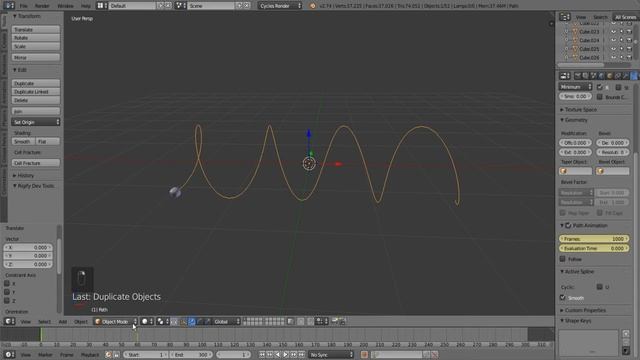Click the Duplicate button
This screenshot has height=360, width=640.
[36, 83]
